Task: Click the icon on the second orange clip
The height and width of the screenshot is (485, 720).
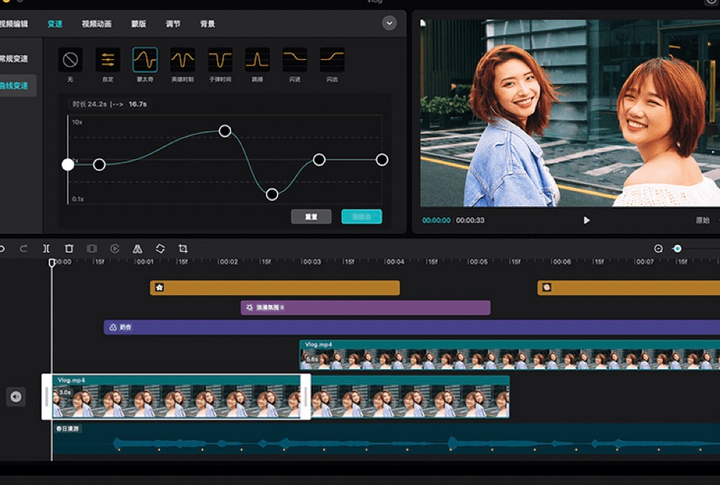Action: [x=547, y=288]
